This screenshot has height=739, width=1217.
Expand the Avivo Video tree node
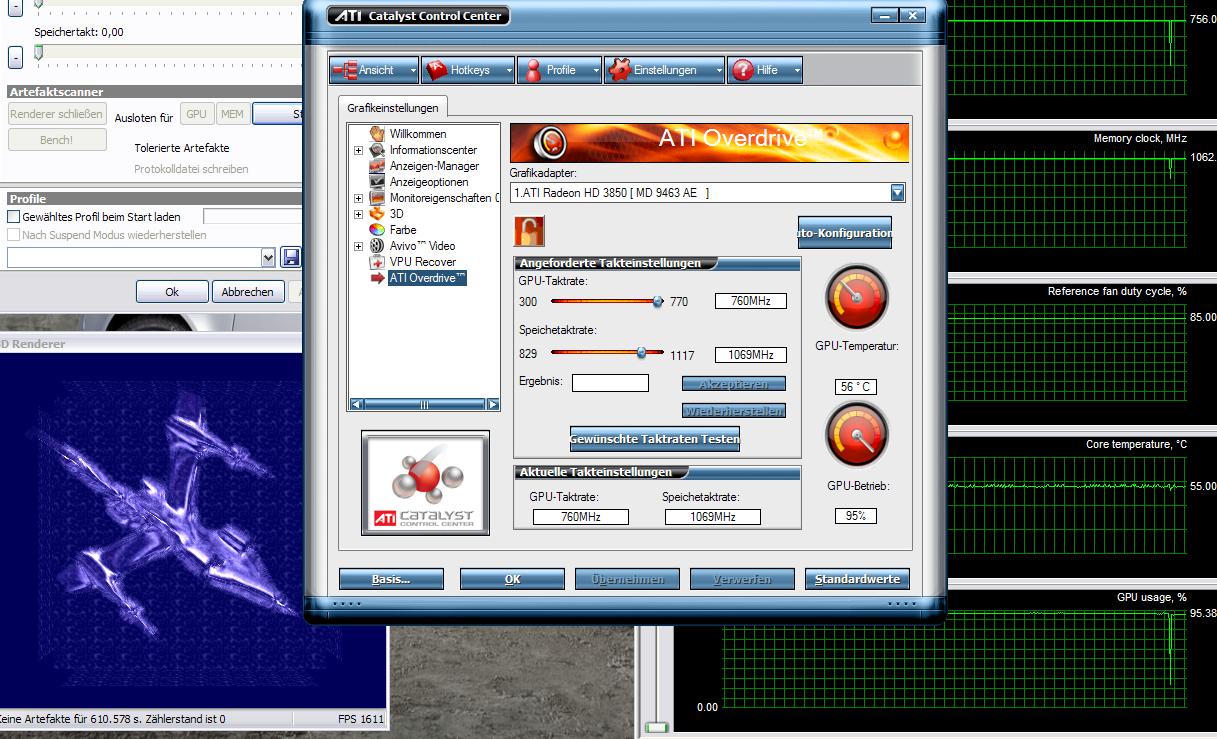(359, 246)
